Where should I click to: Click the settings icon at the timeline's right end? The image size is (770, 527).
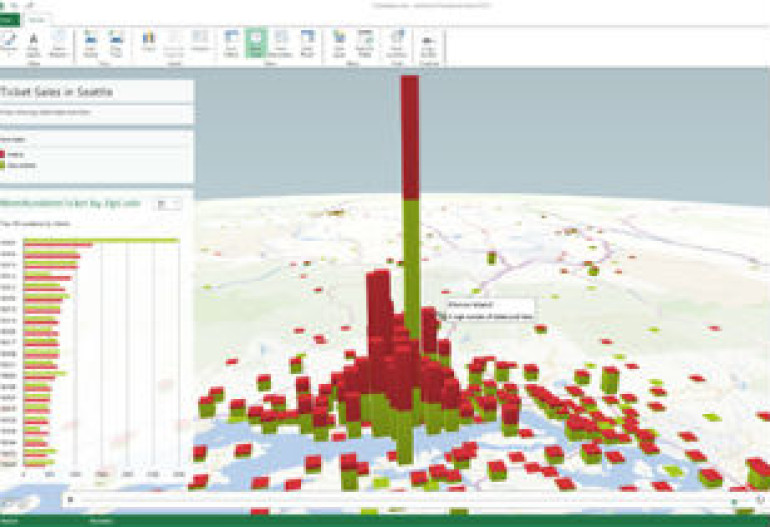[760, 500]
